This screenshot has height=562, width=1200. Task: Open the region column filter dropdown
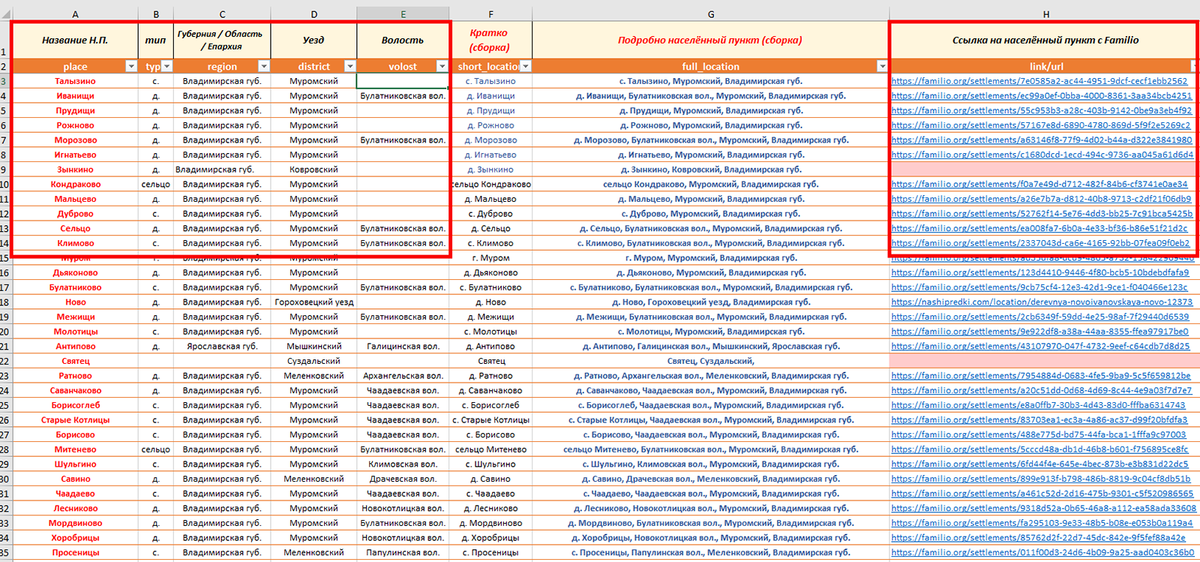pos(263,65)
